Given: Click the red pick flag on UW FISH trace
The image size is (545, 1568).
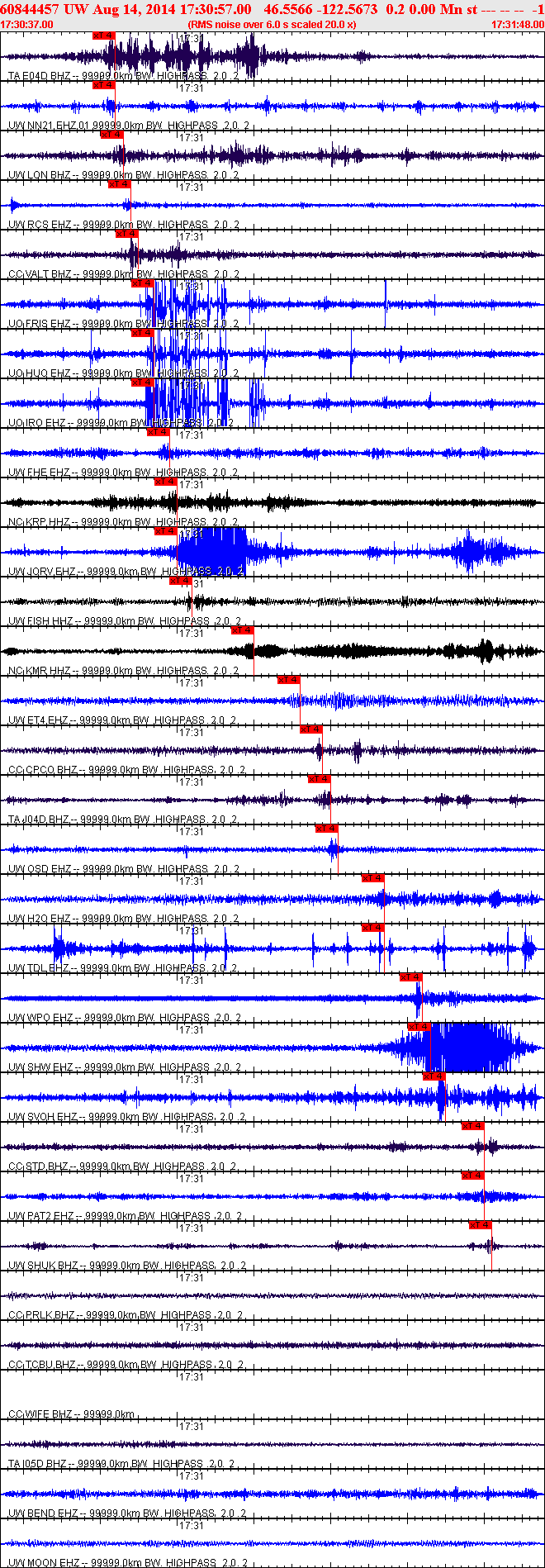Looking at the screenshot, I should (180, 581).
